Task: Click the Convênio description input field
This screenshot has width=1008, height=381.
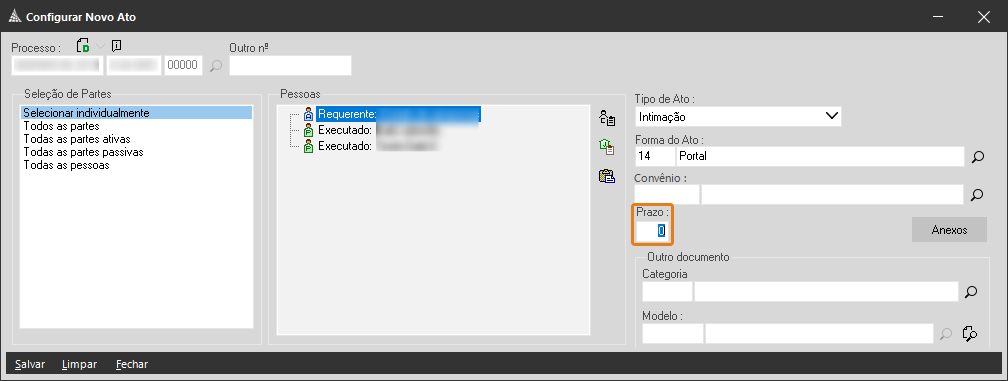Action: (x=832, y=194)
